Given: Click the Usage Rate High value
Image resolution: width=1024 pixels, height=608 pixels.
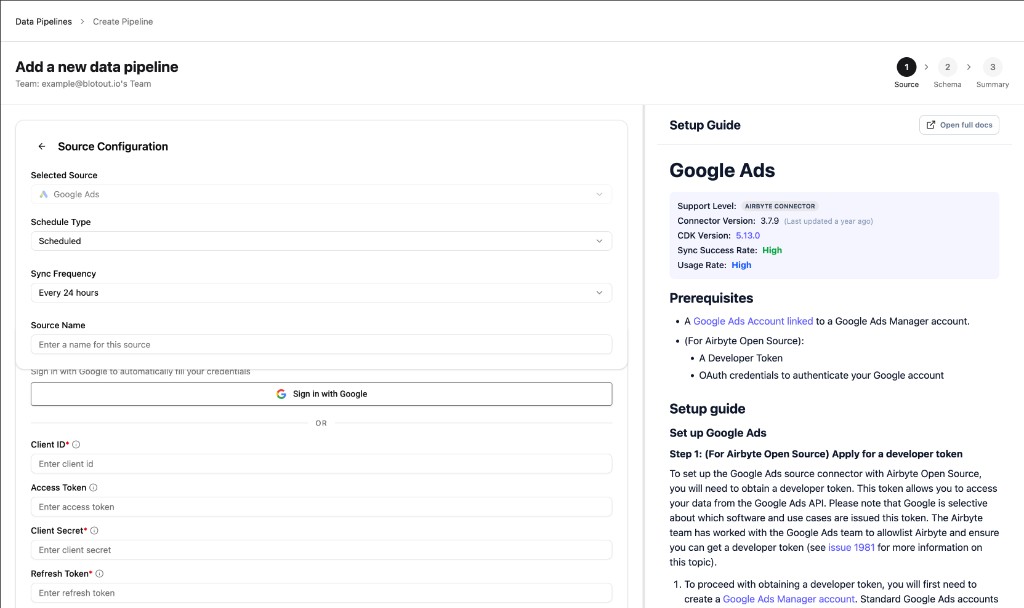Looking at the screenshot, I should pyautogui.click(x=741, y=265).
